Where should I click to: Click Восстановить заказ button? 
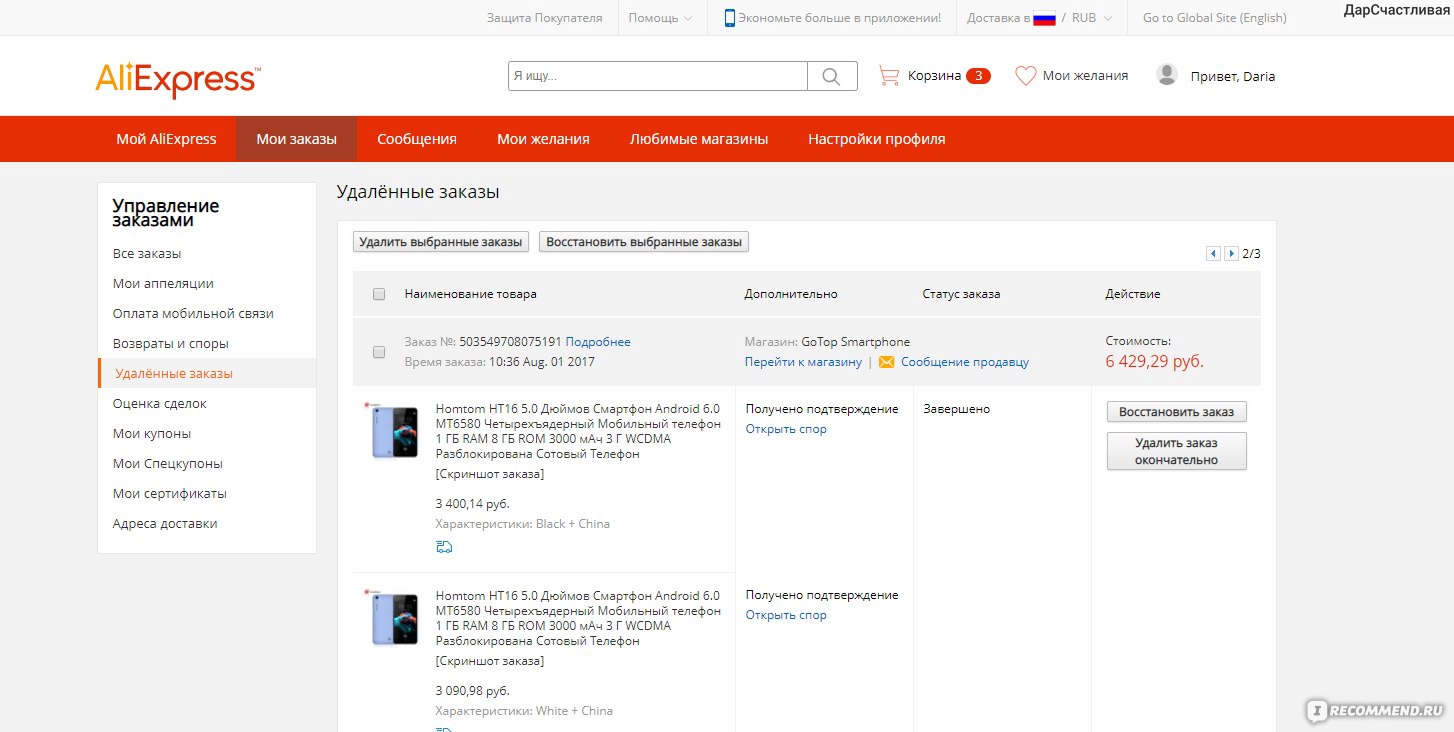1177,412
